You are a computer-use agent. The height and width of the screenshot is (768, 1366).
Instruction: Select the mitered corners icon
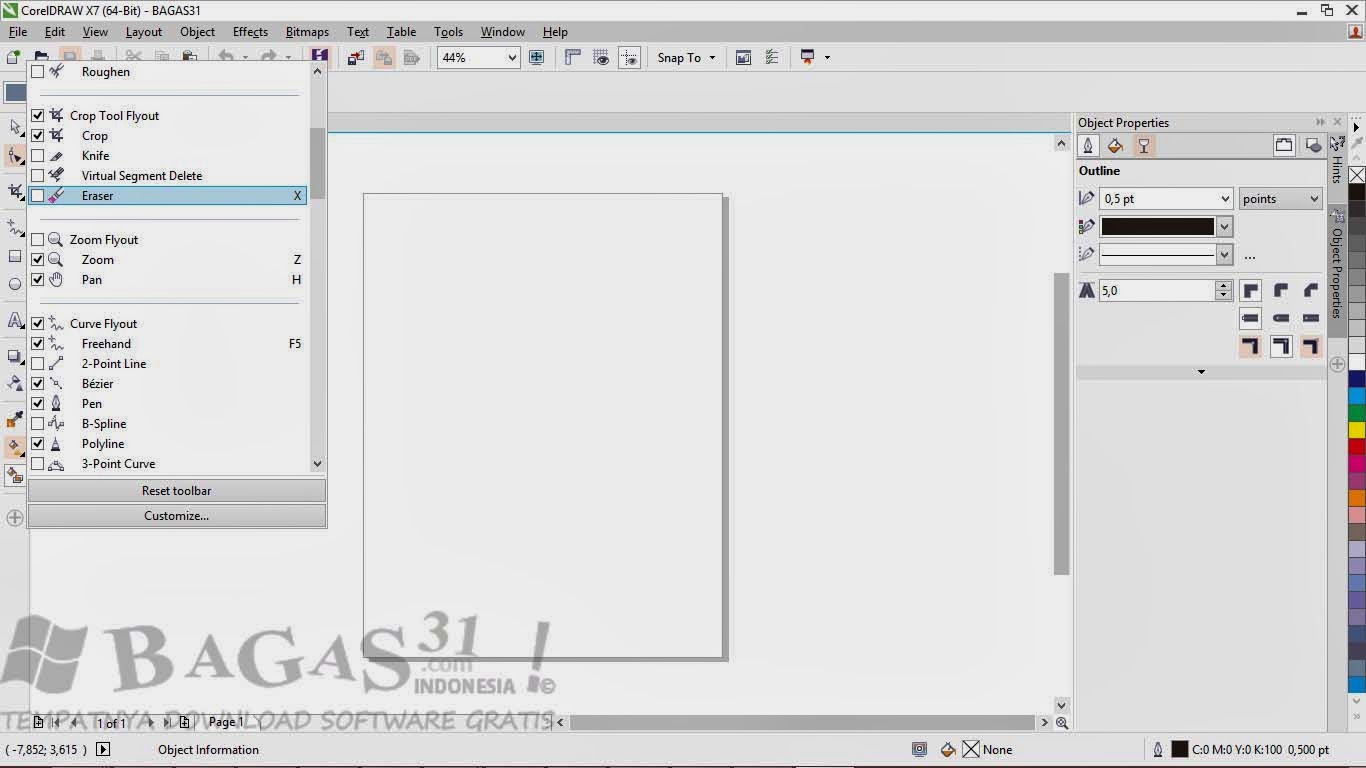click(1250, 290)
